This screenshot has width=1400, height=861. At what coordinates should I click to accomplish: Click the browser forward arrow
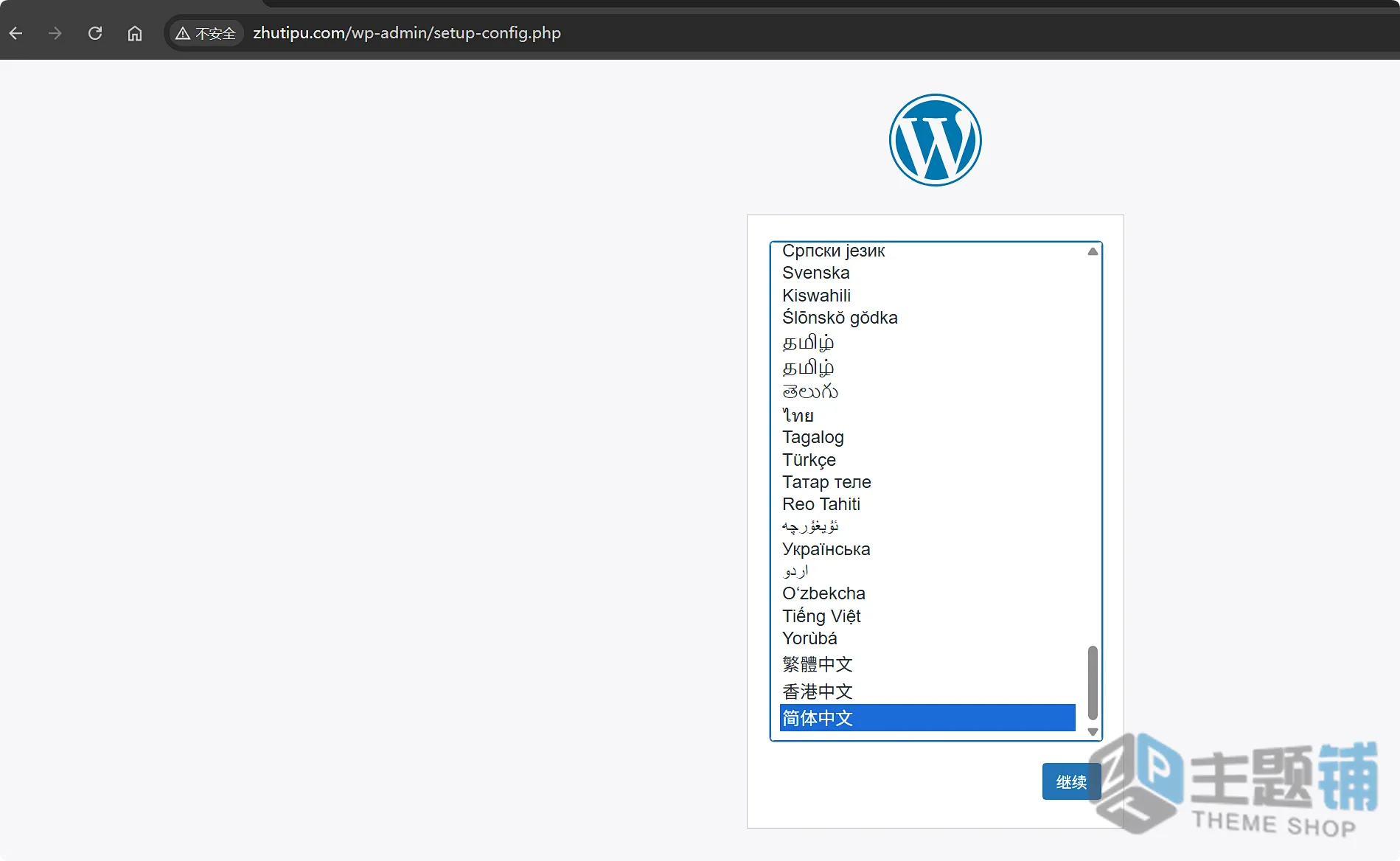pos(55,33)
